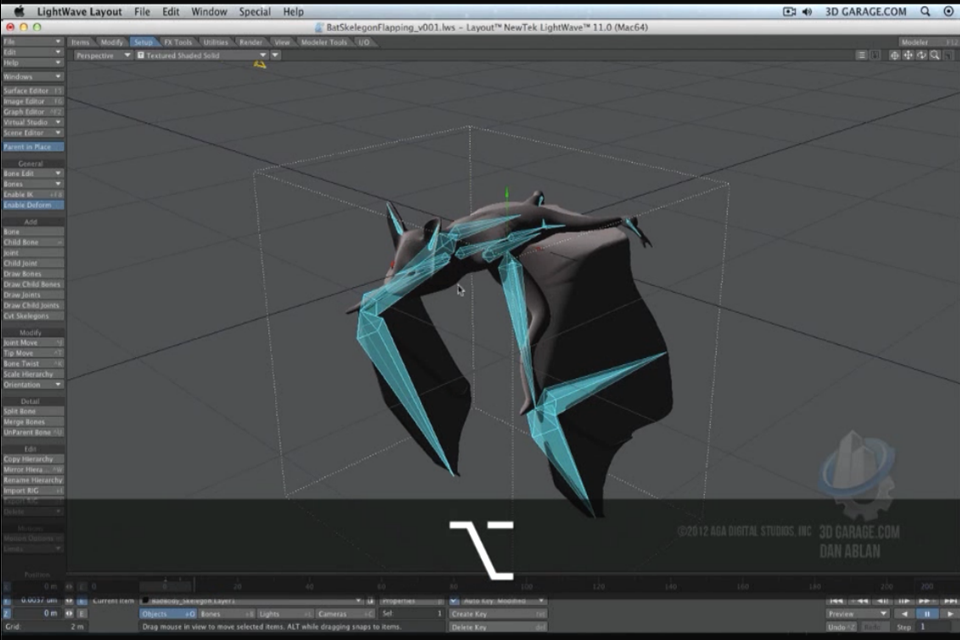Click the viewport rotate icon
Screen dimensions: 960x640
pos(921,55)
